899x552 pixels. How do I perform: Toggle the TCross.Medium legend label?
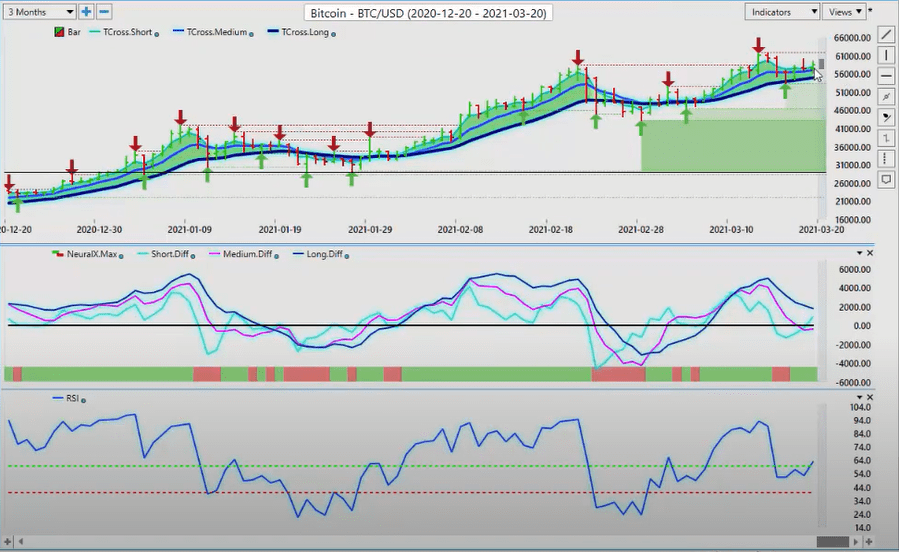pos(217,32)
